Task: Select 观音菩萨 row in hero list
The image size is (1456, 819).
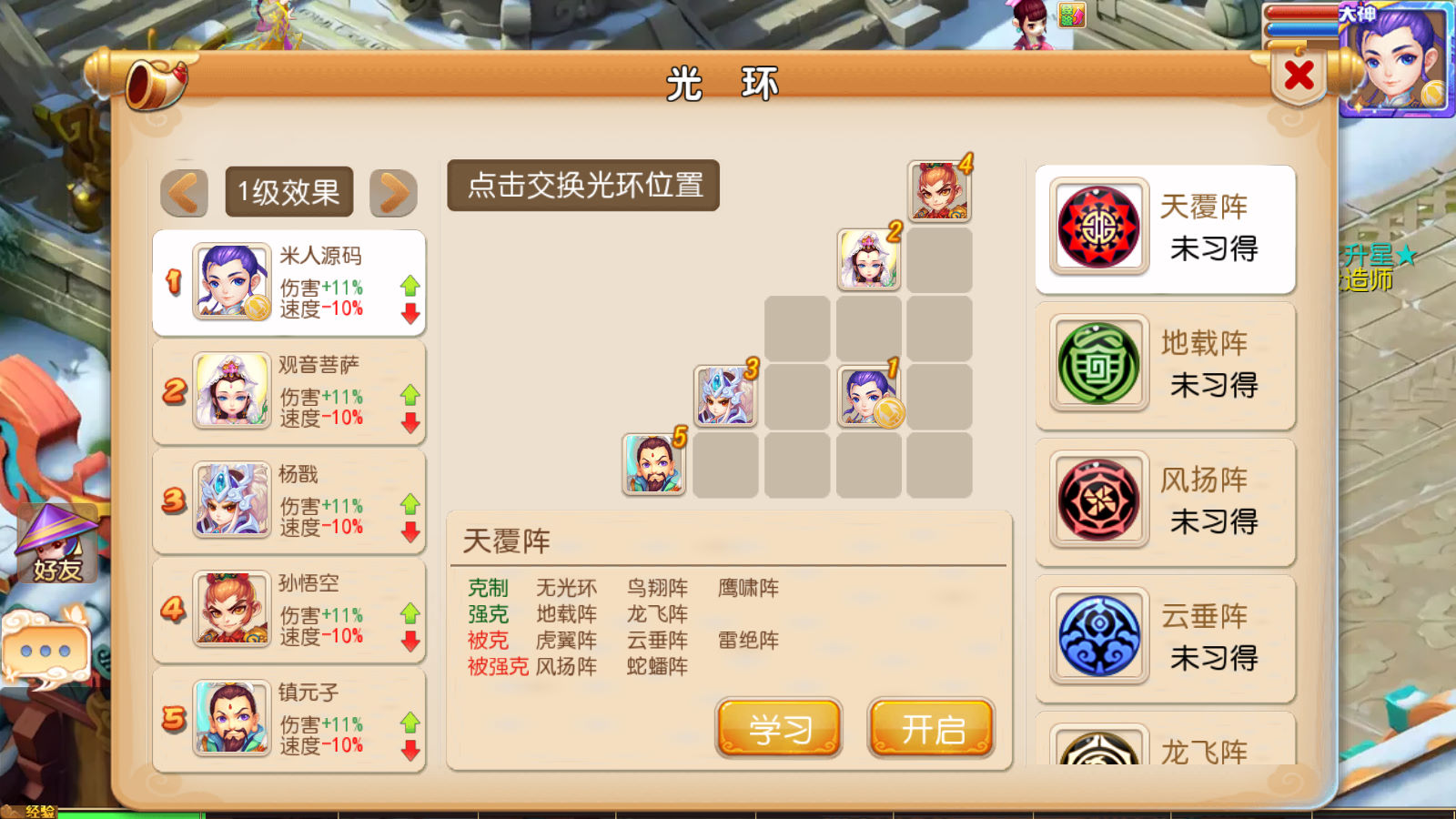Action: [289, 391]
